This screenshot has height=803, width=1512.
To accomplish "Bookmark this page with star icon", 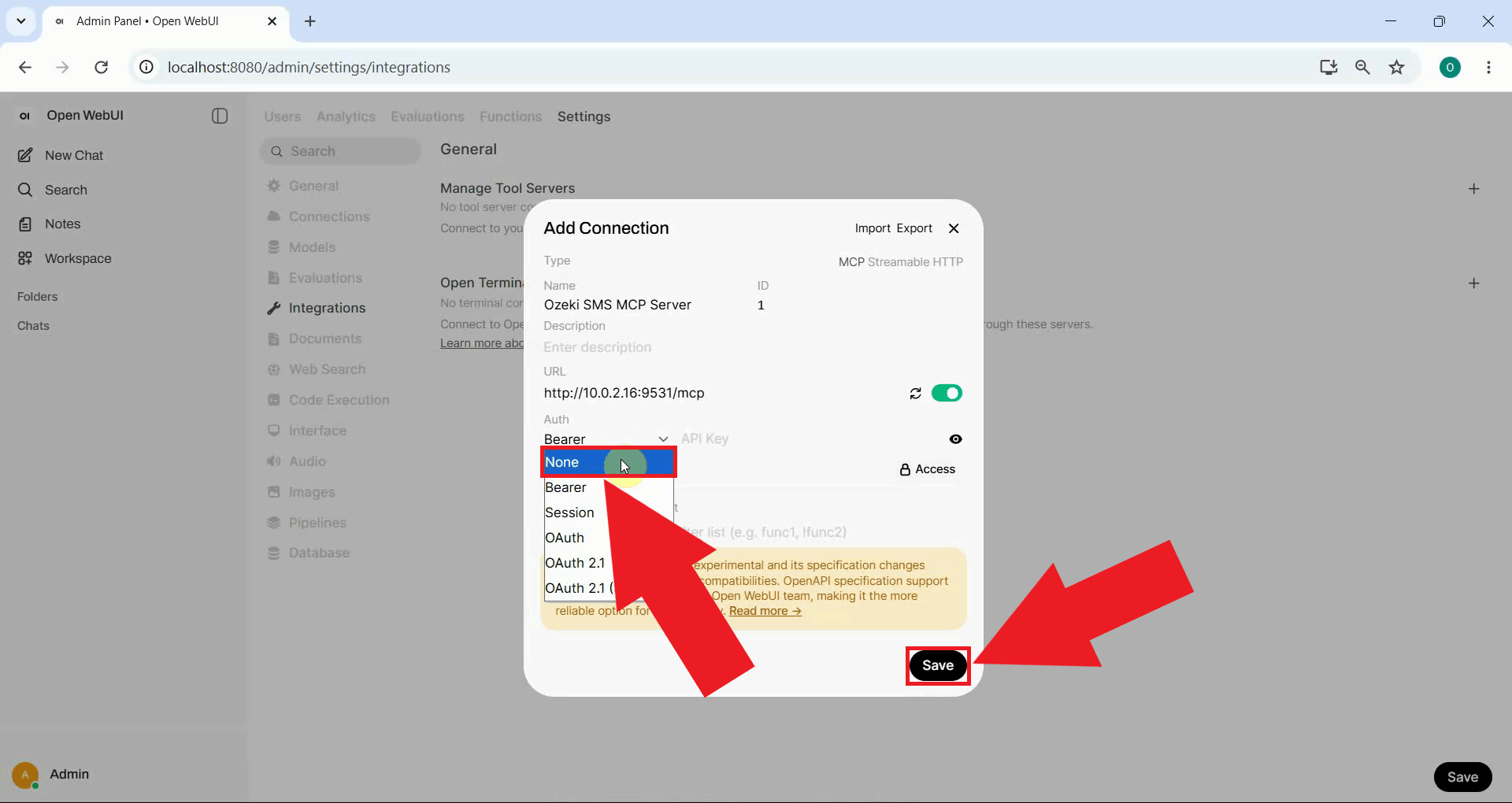I will 1396,67.
